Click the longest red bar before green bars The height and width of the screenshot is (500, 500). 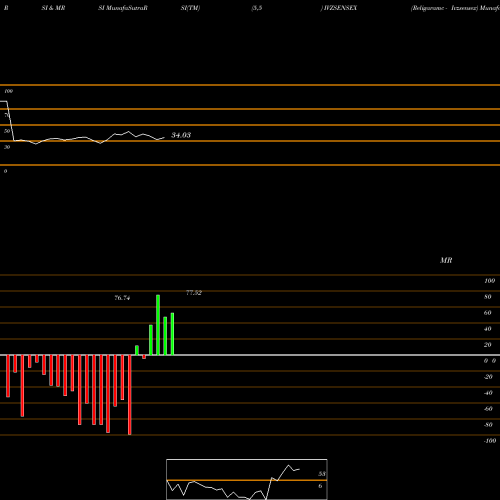tap(130, 395)
